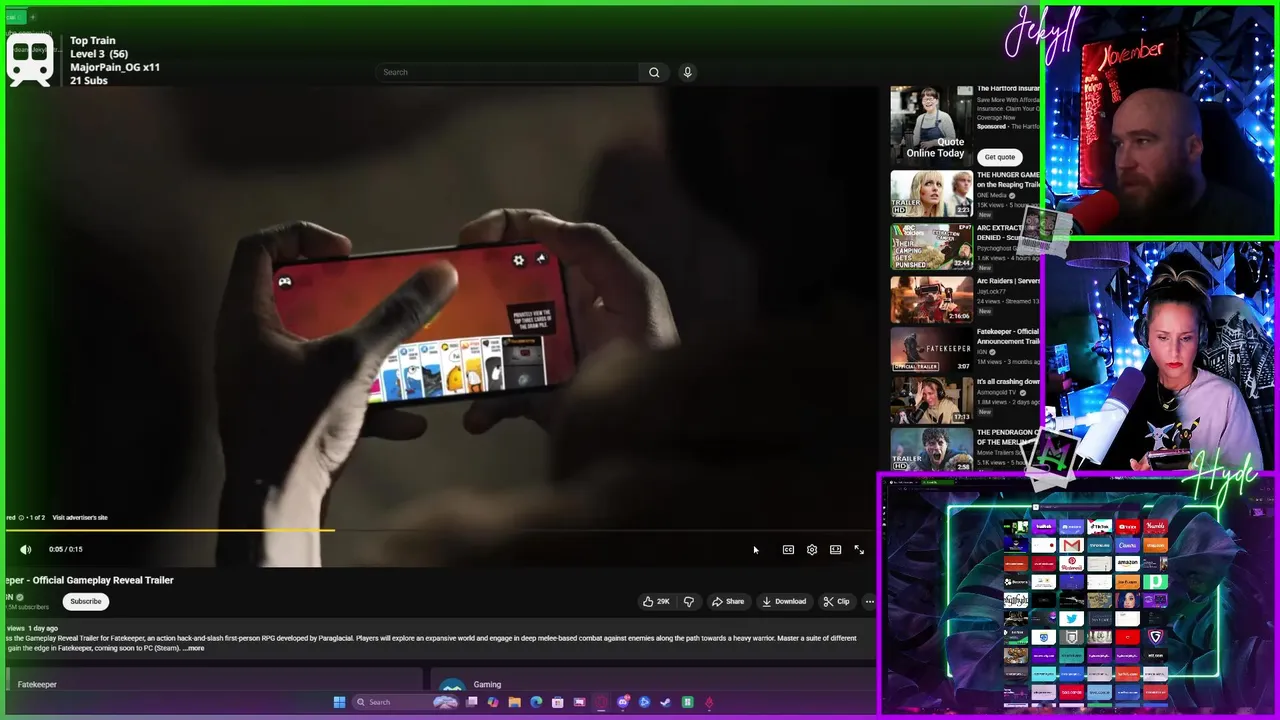The width and height of the screenshot is (1280, 720).
Task: Open The Hartford sponsored ad thumbnail
Action: coord(931,126)
